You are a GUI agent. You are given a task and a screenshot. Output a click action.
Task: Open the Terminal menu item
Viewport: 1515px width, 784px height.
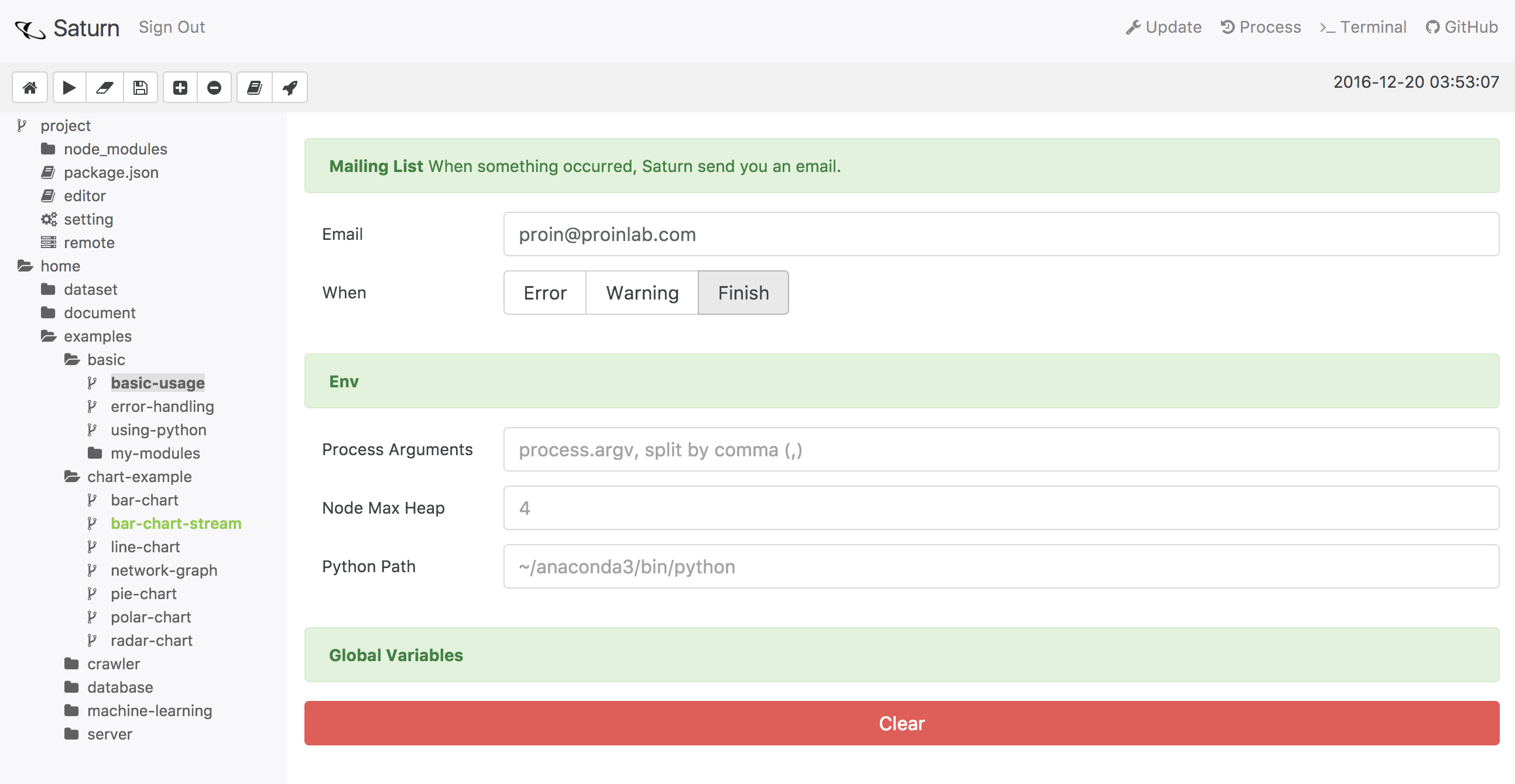(x=1363, y=27)
